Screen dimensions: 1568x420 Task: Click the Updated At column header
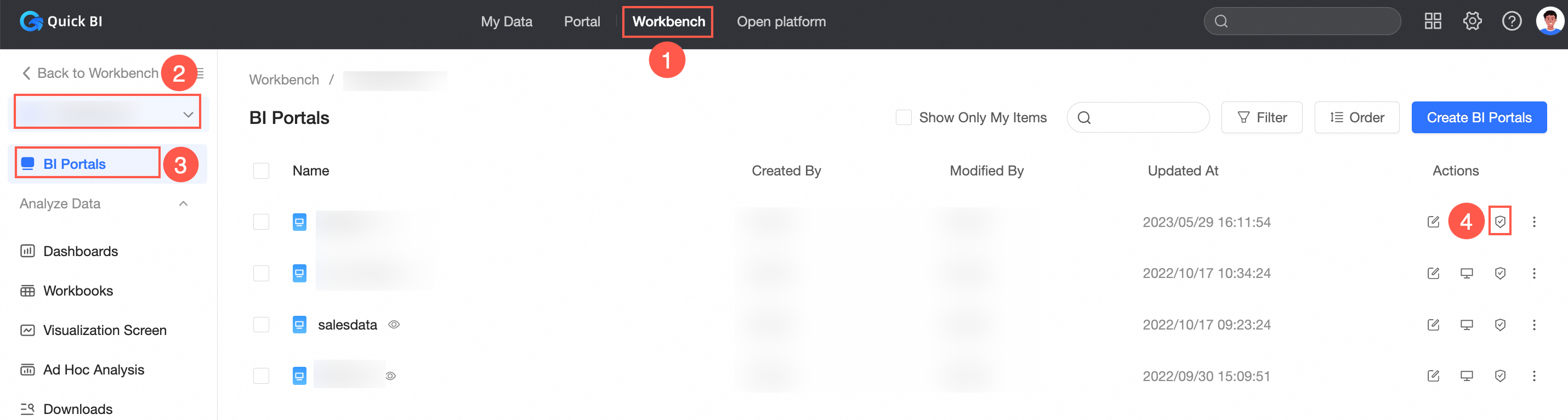pyautogui.click(x=1182, y=171)
